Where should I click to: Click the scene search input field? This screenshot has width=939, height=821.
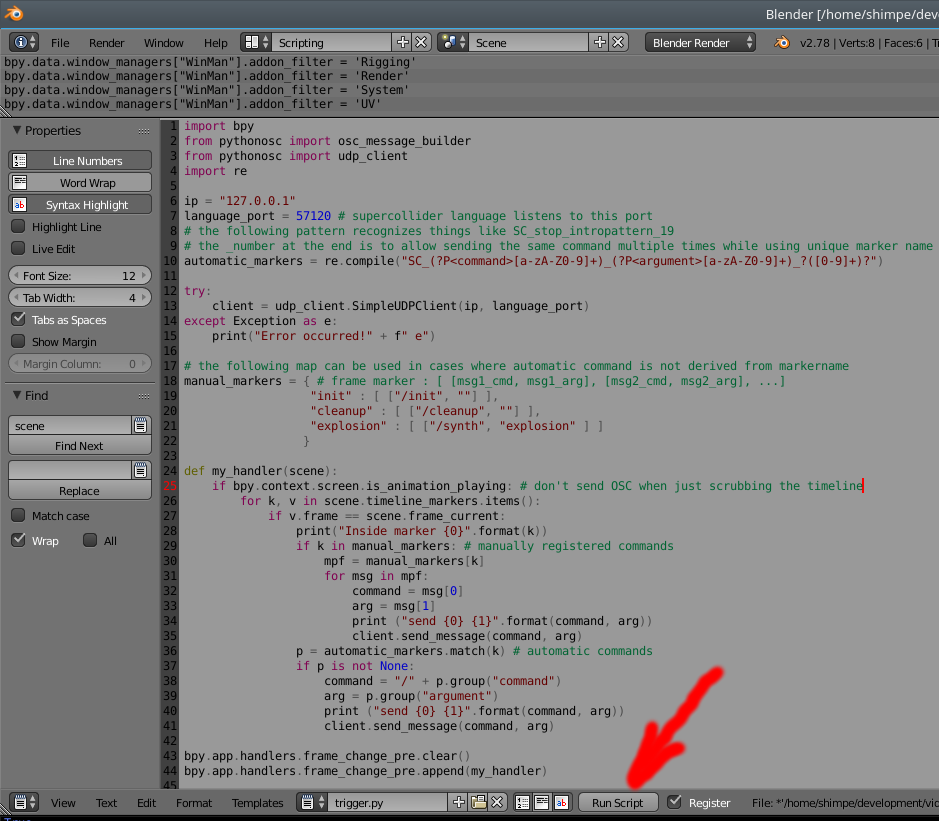tap(68, 425)
